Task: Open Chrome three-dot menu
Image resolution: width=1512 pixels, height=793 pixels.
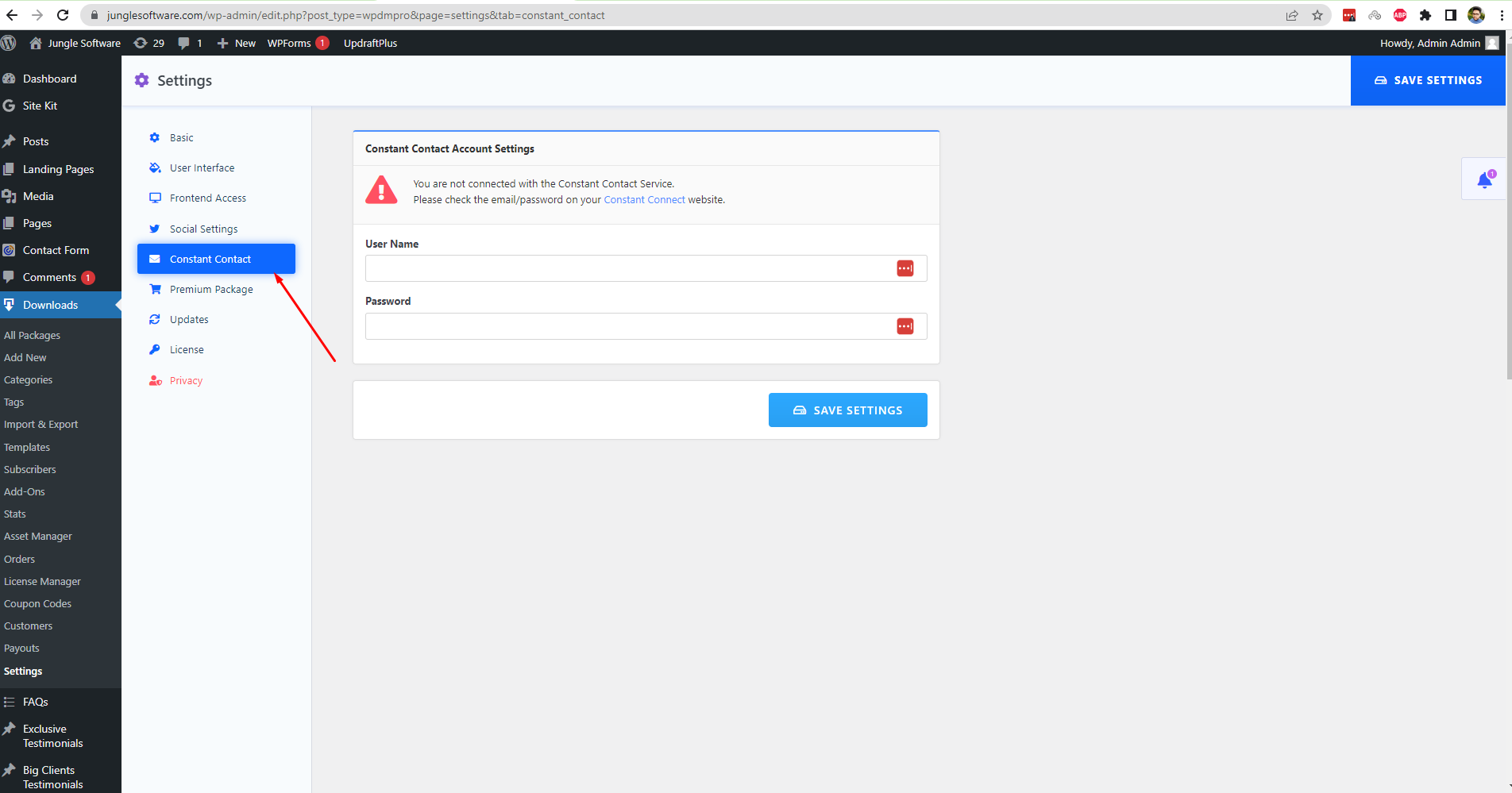Action: (x=1501, y=15)
